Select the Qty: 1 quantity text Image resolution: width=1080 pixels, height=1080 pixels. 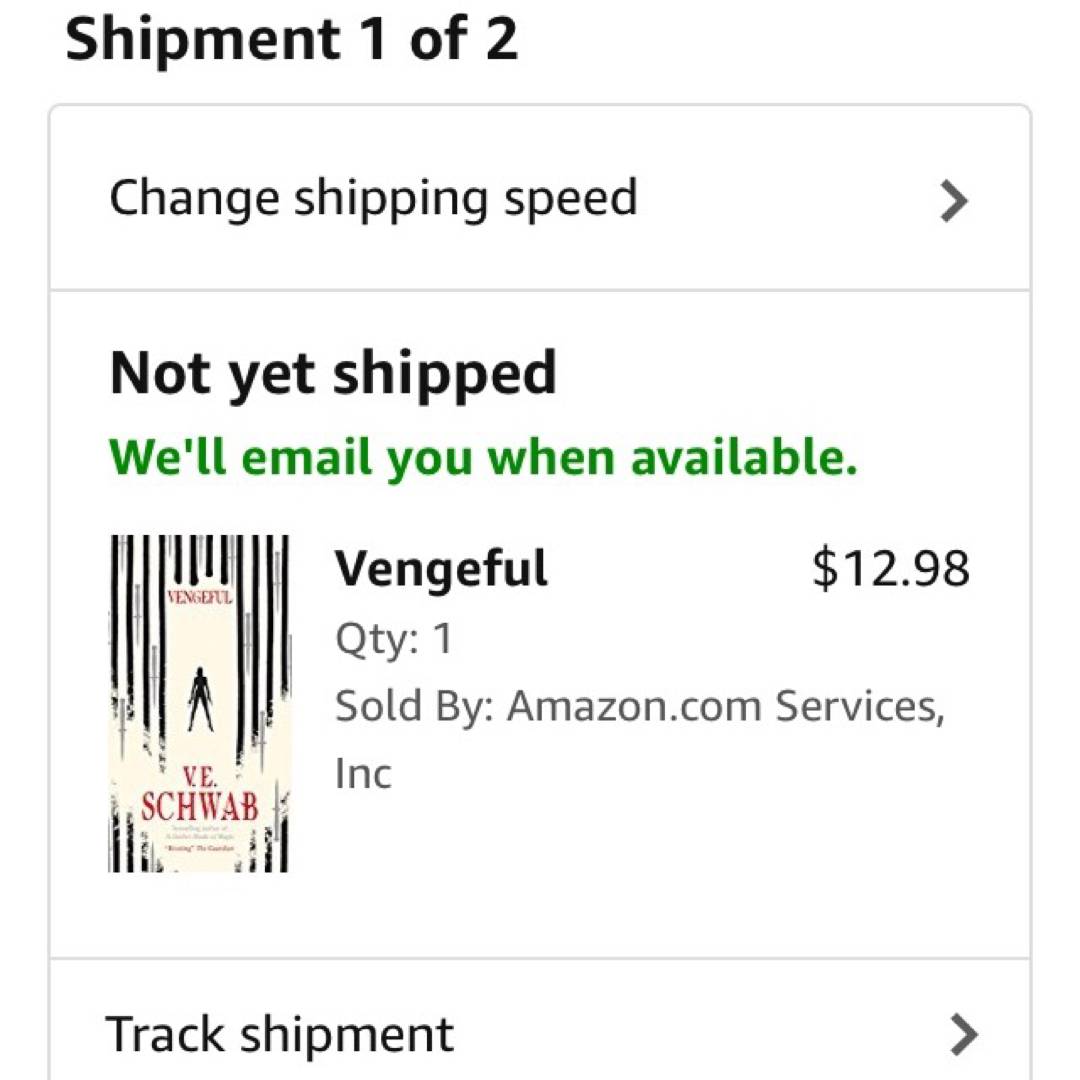[394, 638]
